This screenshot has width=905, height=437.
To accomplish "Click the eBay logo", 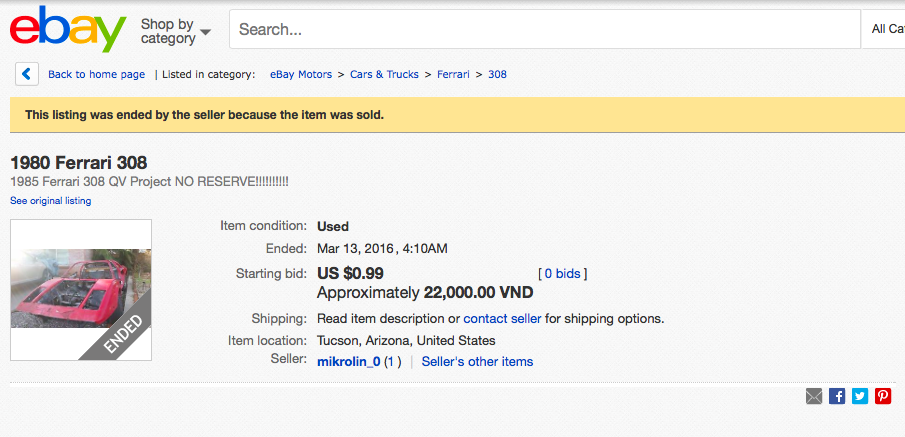I will tap(68, 30).
